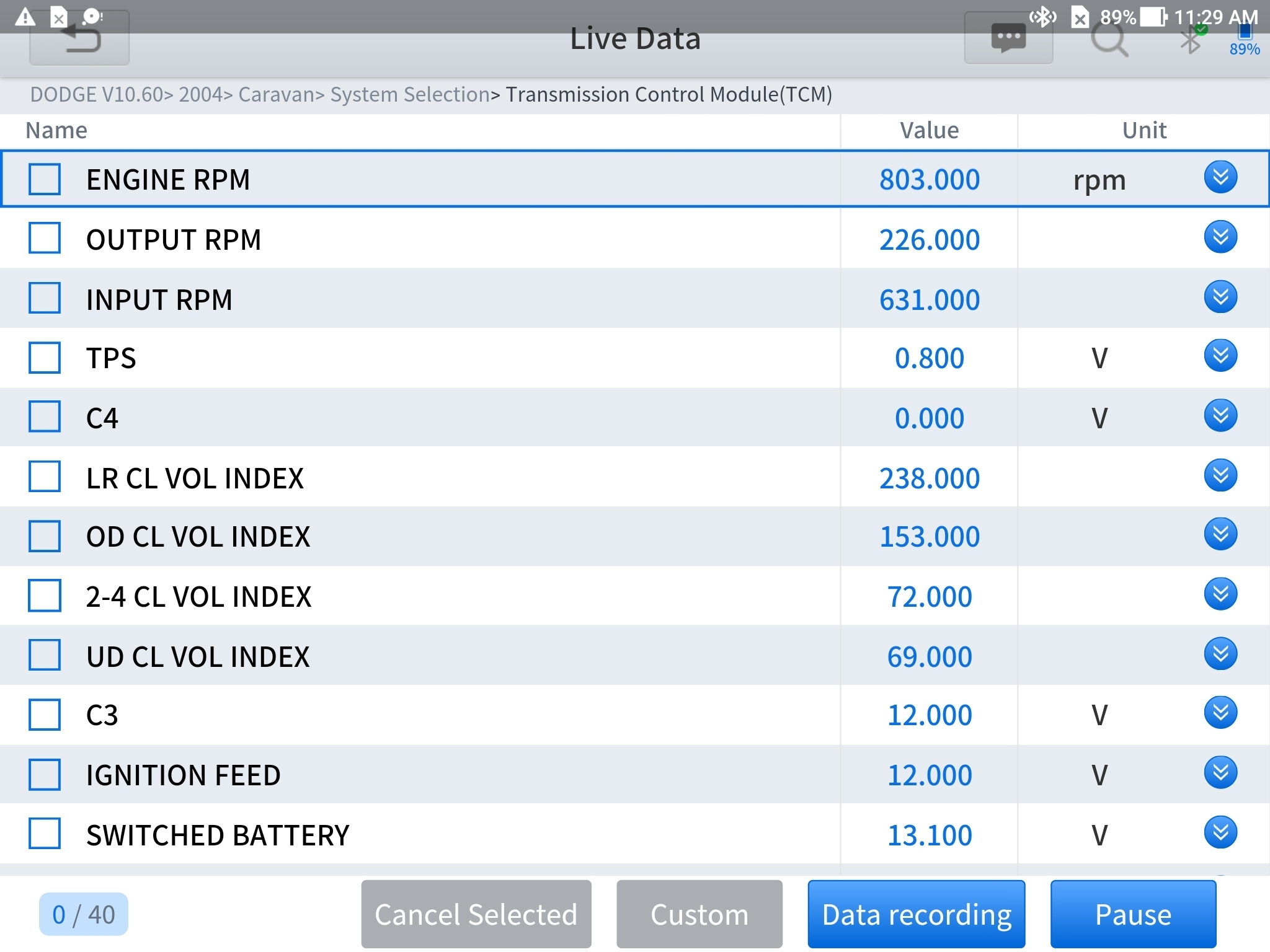This screenshot has height=952, width=1270.
Task: Expand the C3 row chevron icon
Action: click(1220, 713)
